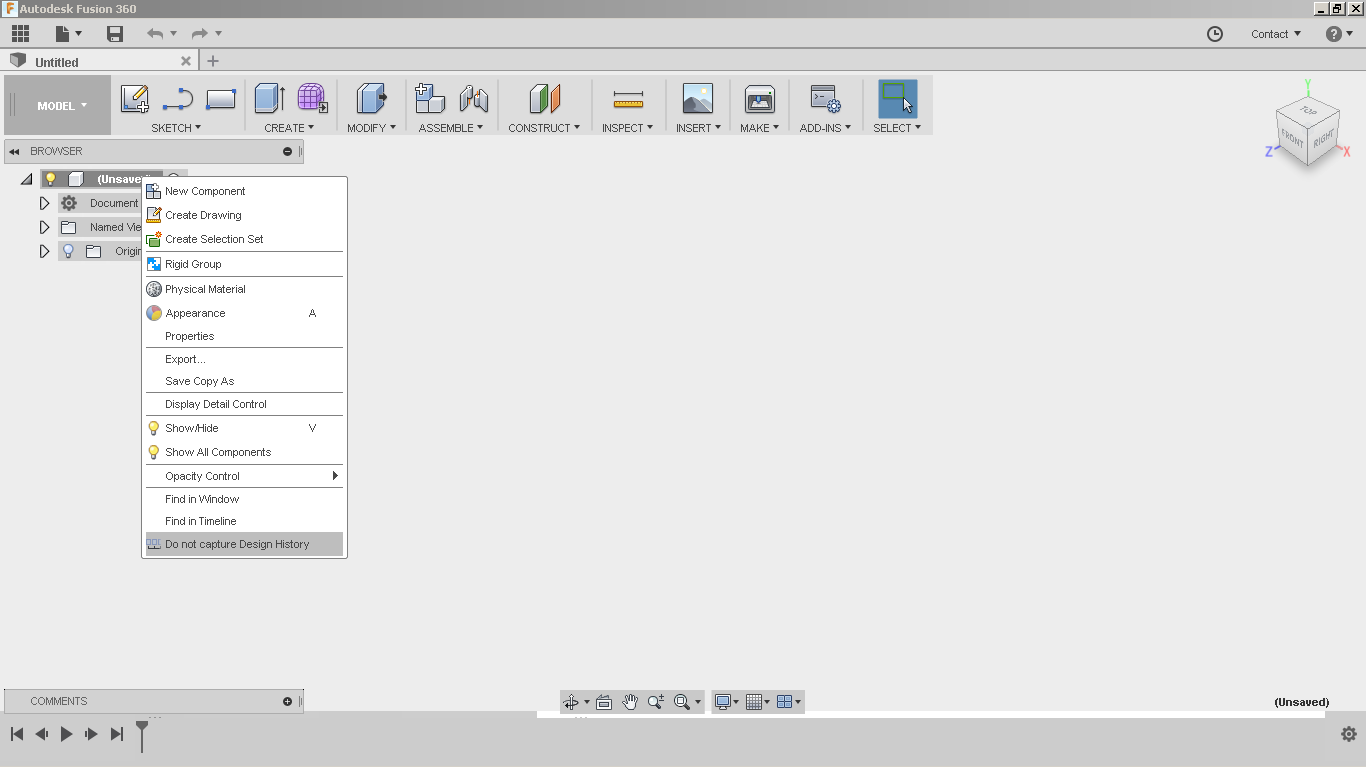
Task: Open the Opacity Control submenu
Action: 244,476
